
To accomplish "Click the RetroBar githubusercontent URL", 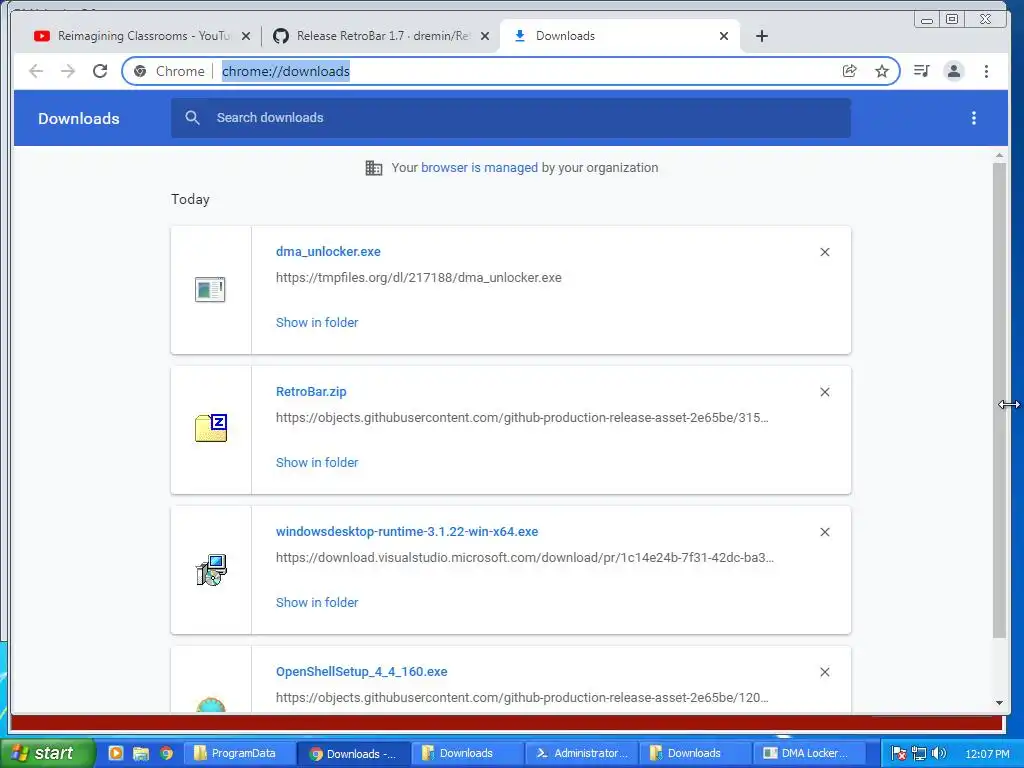I will [x=522, y=417].
